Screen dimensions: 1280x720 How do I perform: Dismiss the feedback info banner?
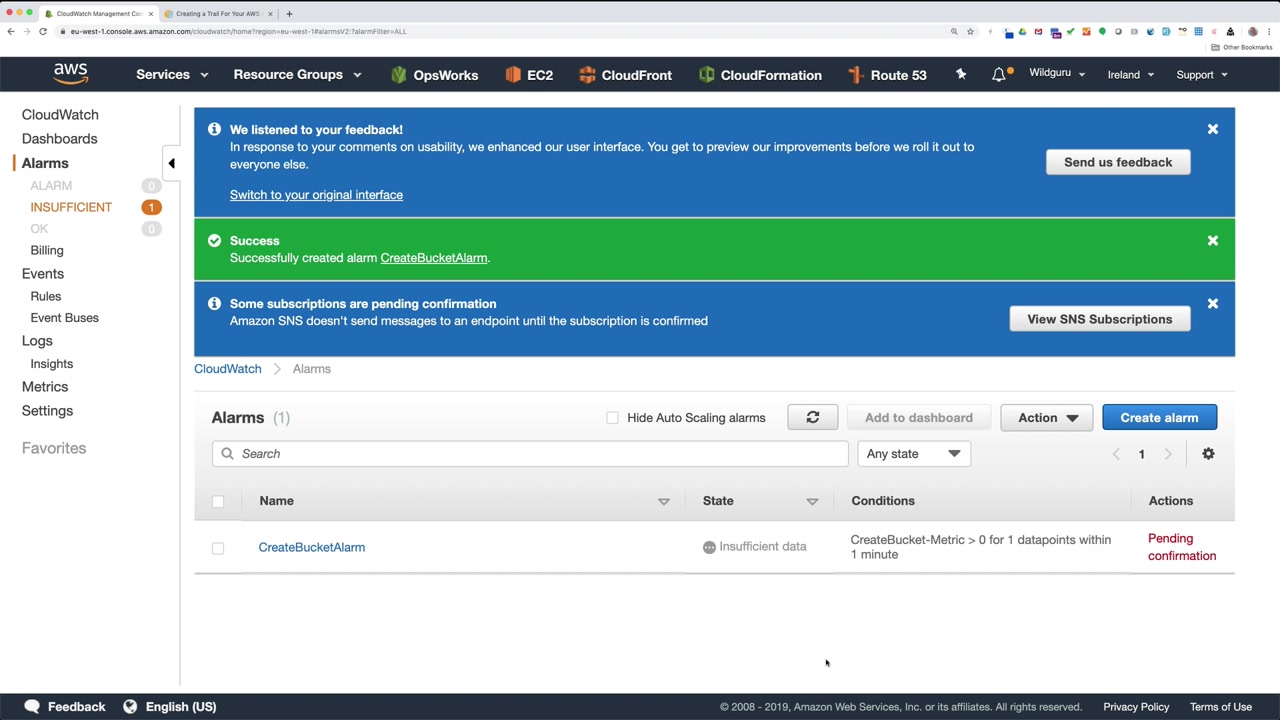point(1213,129)
